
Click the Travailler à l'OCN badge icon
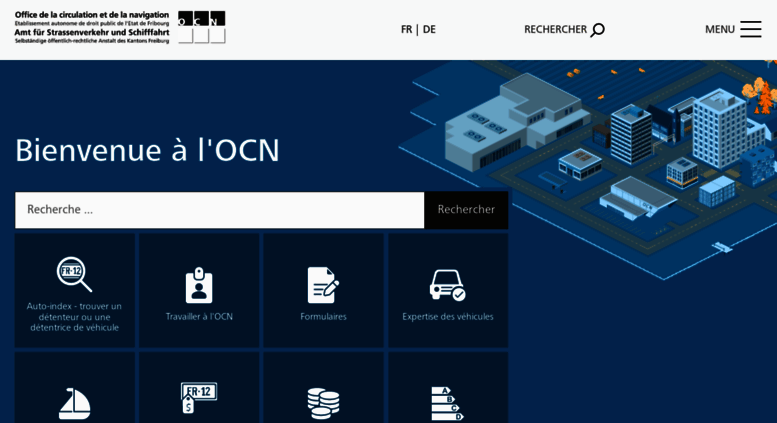(199, 285)
